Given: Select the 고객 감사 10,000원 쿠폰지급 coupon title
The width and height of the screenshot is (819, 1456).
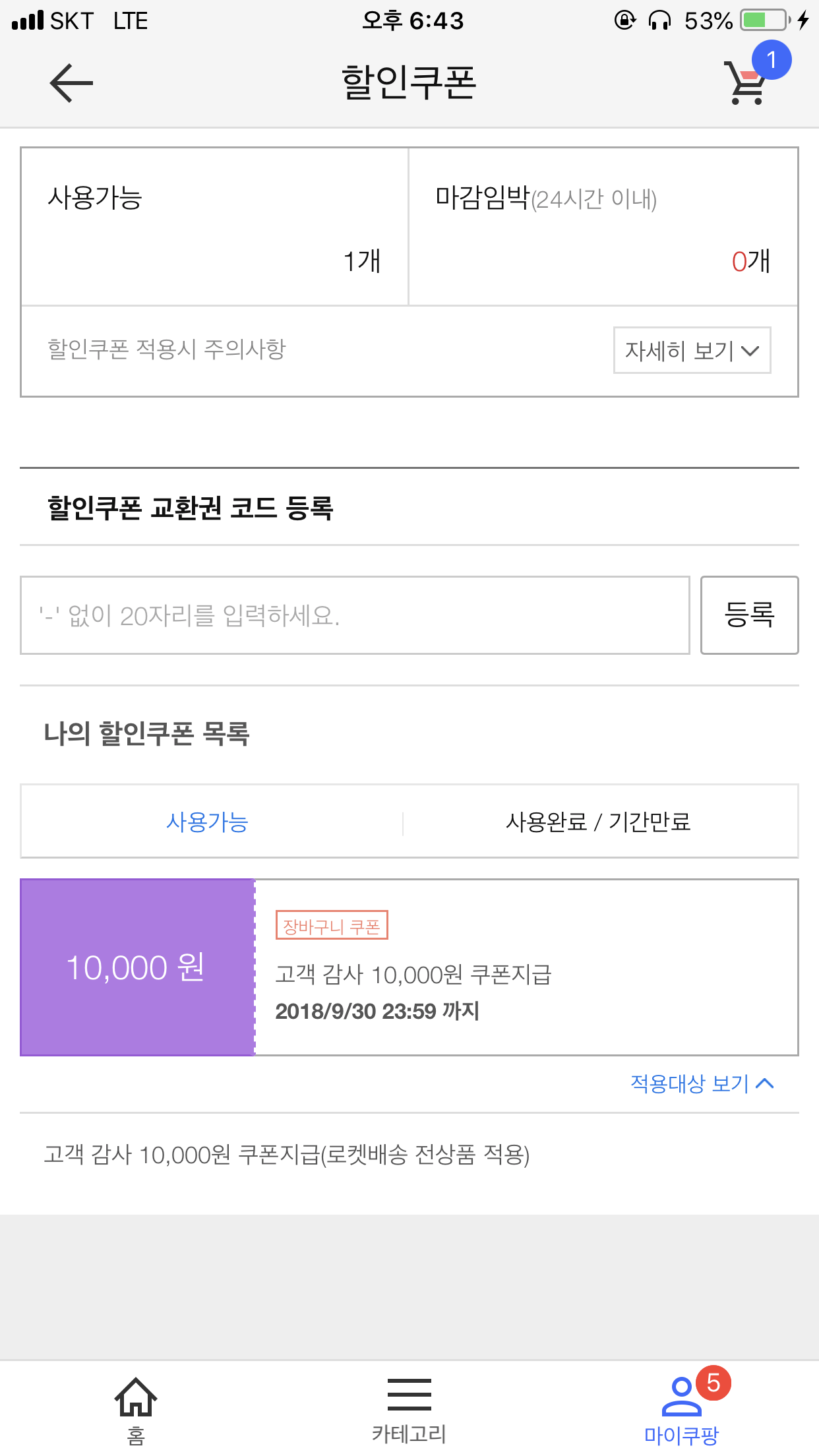Looking at the screenshot, I should [413, 975].
